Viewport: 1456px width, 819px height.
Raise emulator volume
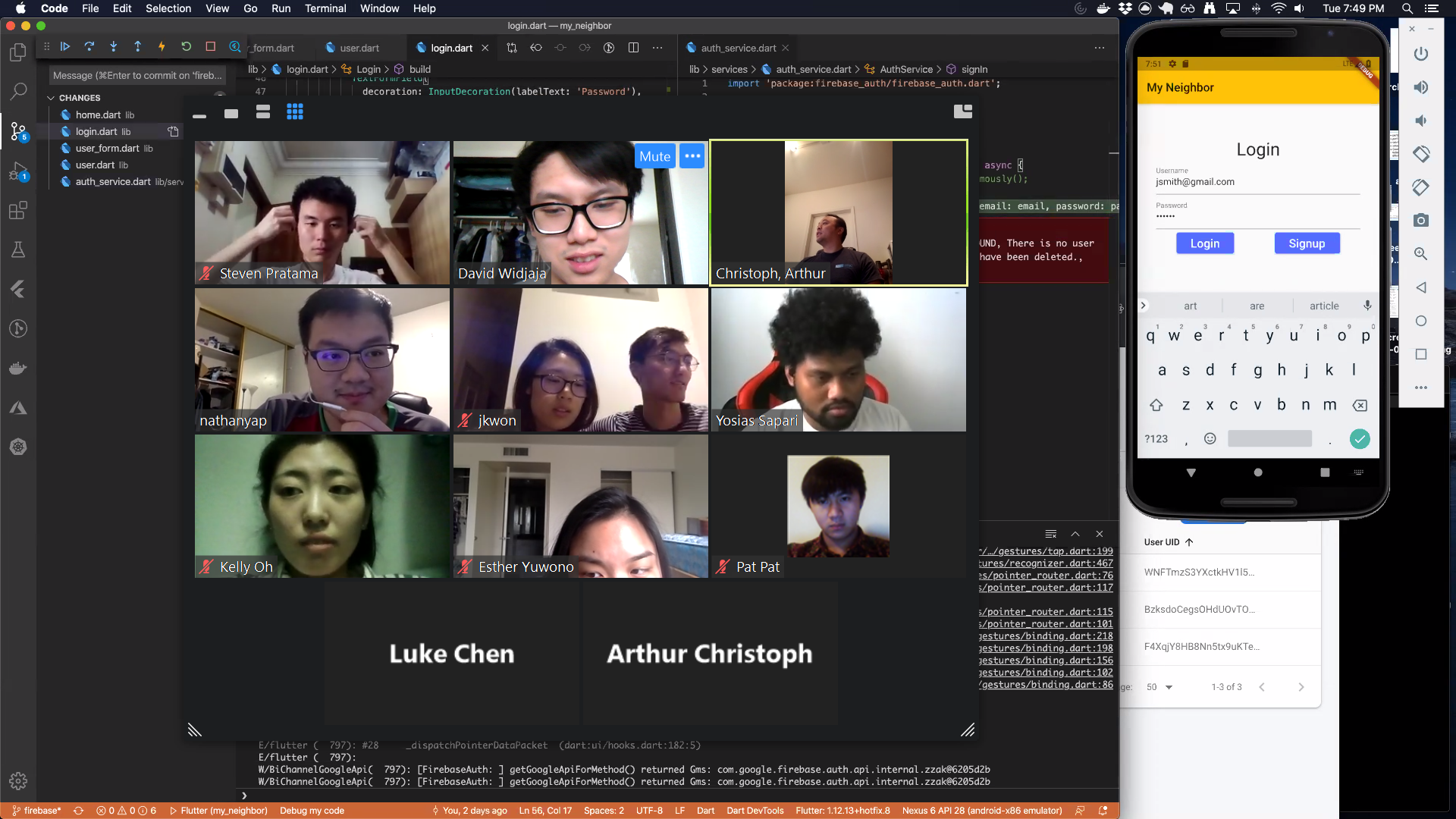tap(1421, 87)
